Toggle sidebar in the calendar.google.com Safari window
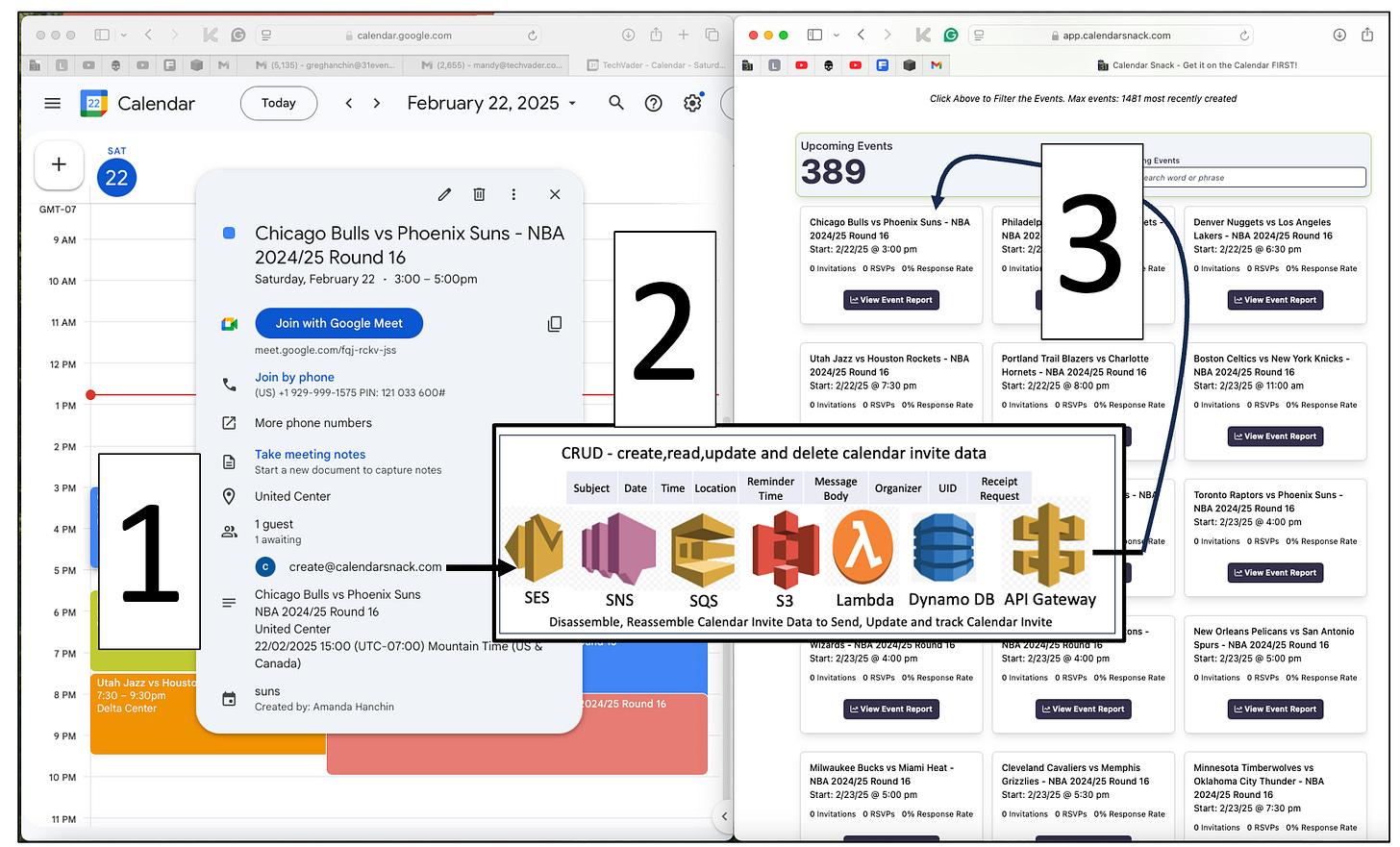 102,35
